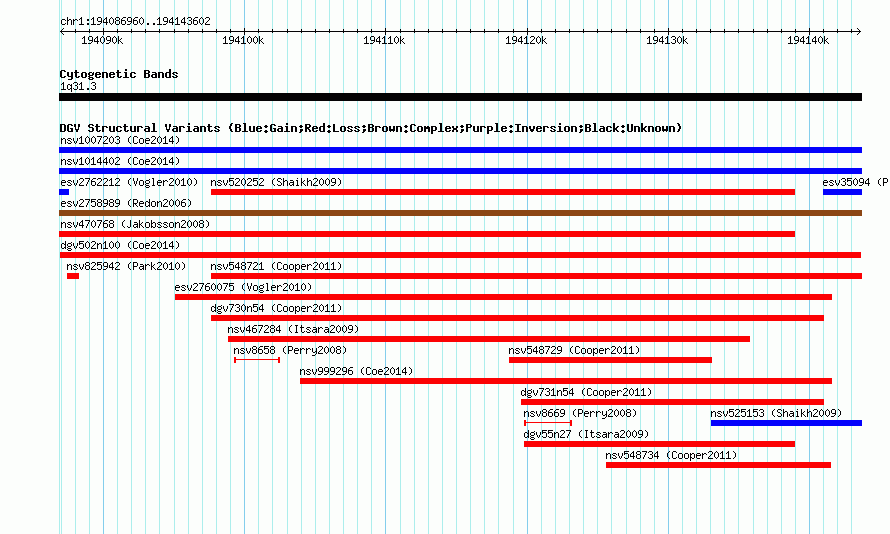
Task: Click the nsv1007203 (Coe2014) blue gain bar
Action: (x=460, y=150)
